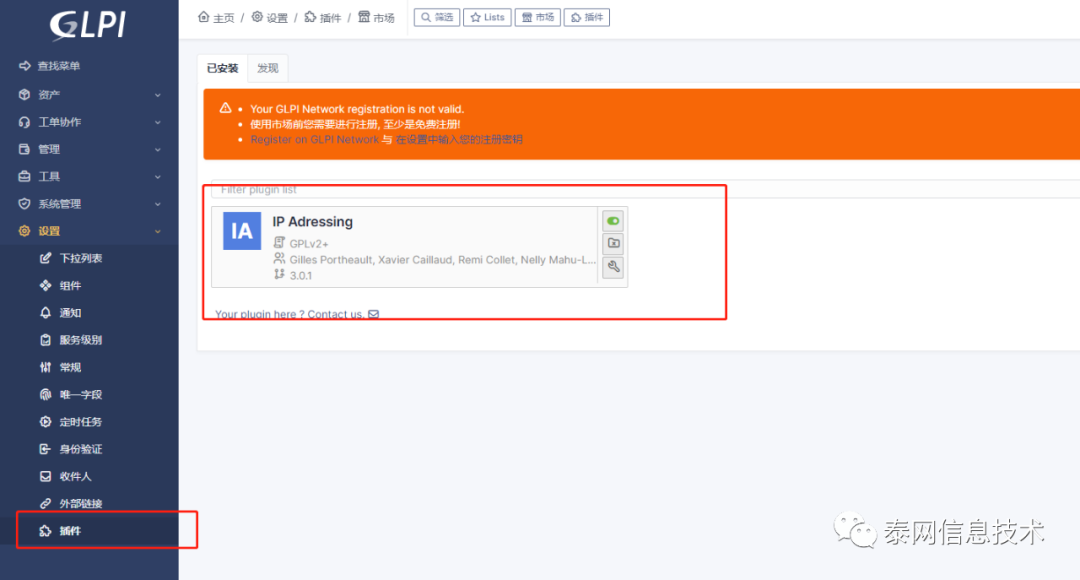Screen dimensions: 1080x580
Task: Expand the 工具 menu chevron
Action: point(158,177)
